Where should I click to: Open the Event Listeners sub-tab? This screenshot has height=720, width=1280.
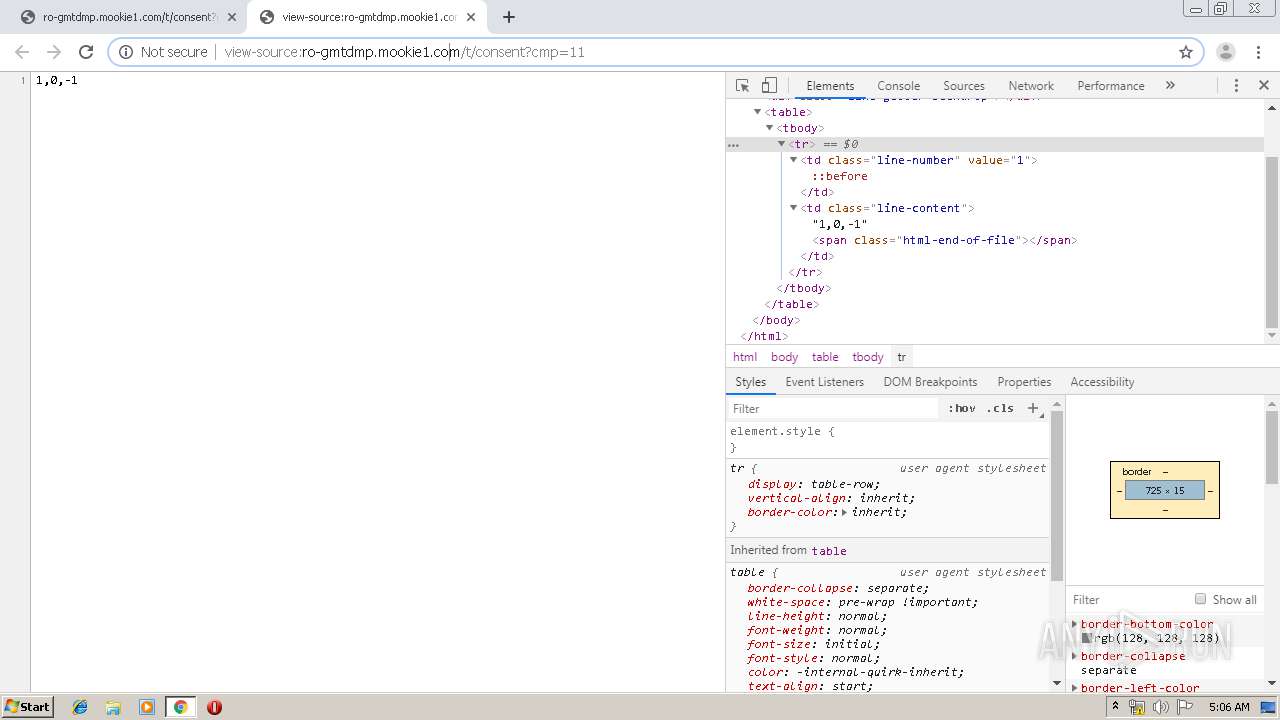point(824,382)
